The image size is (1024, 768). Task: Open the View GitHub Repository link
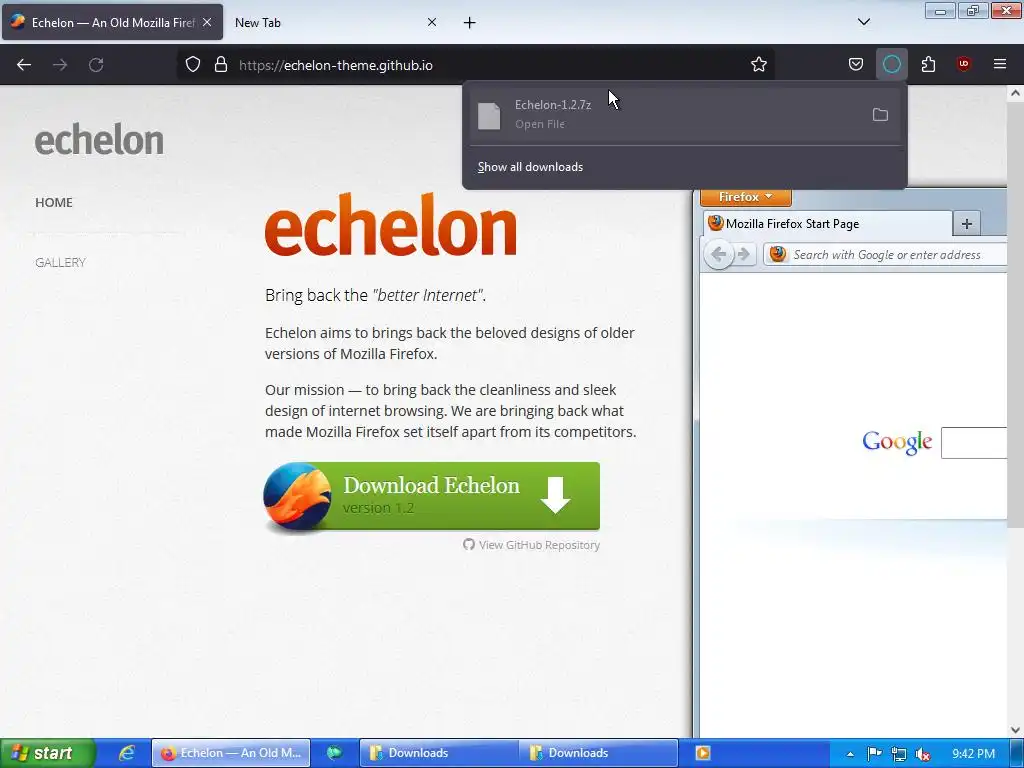[532, 545]
